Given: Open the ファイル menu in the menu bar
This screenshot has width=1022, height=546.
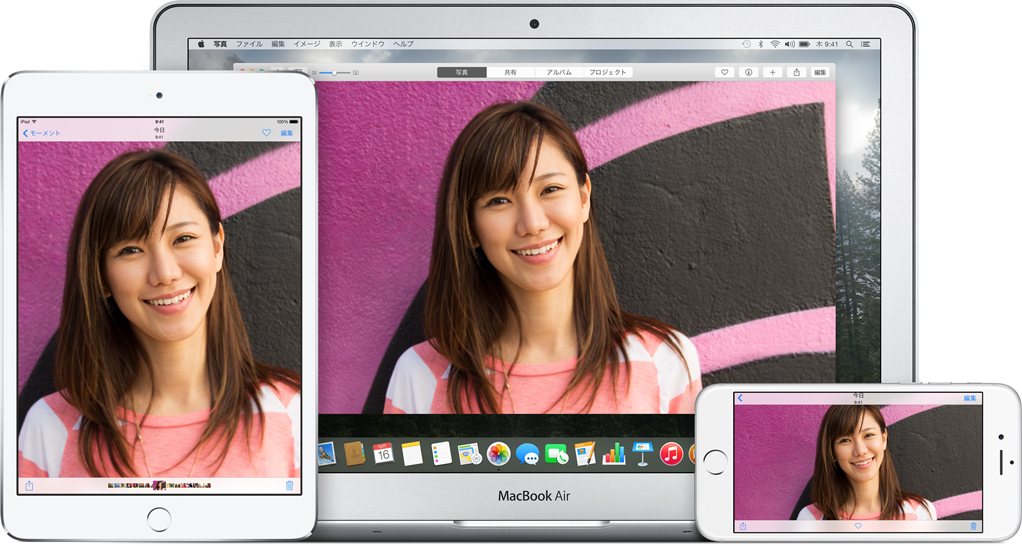Looking at the screenshot, I should (x=249, y=44).
